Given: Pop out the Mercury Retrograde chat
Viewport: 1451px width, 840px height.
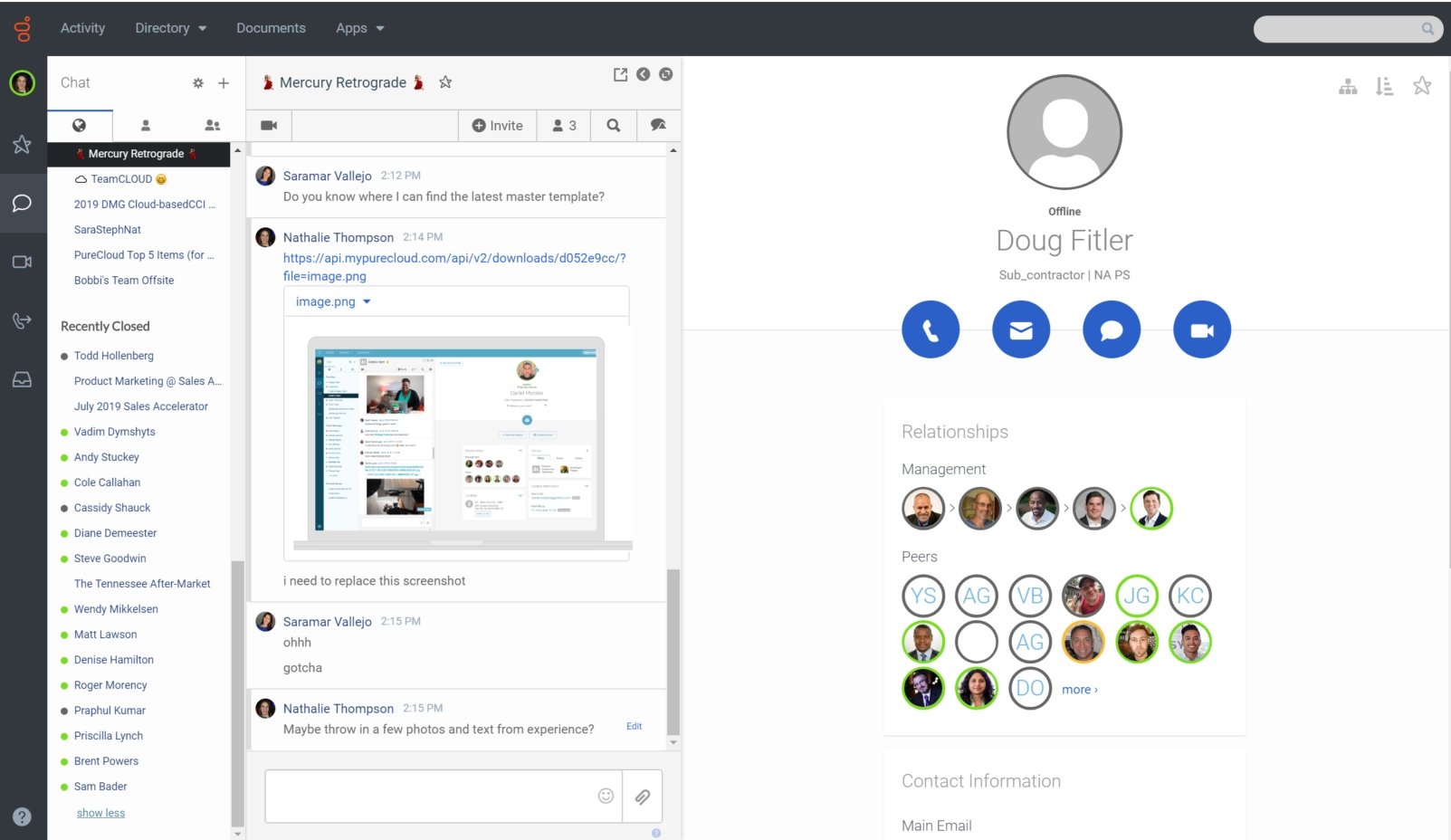Looking at the screenshot, I should coord(620,75).
